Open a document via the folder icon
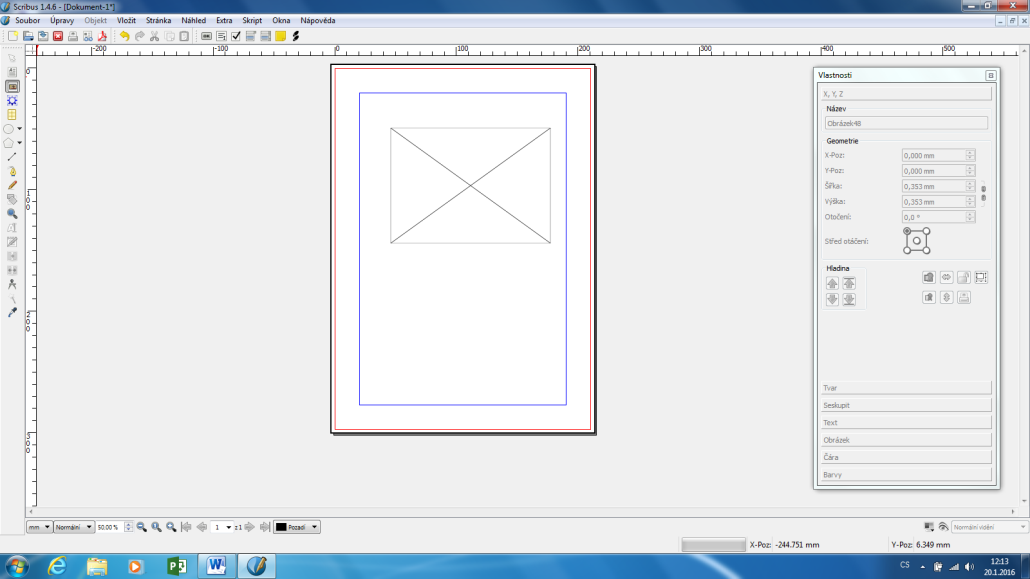 pos(28,36)
